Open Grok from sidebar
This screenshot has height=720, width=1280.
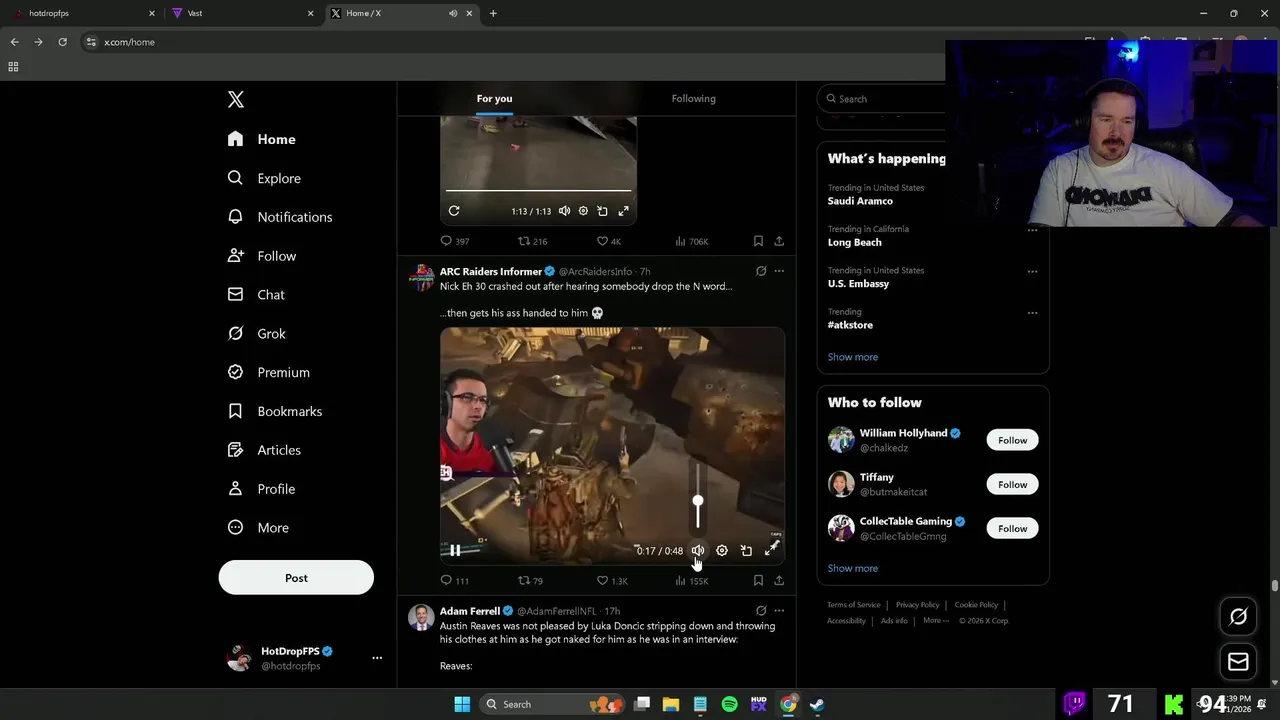tap(257, 334)
